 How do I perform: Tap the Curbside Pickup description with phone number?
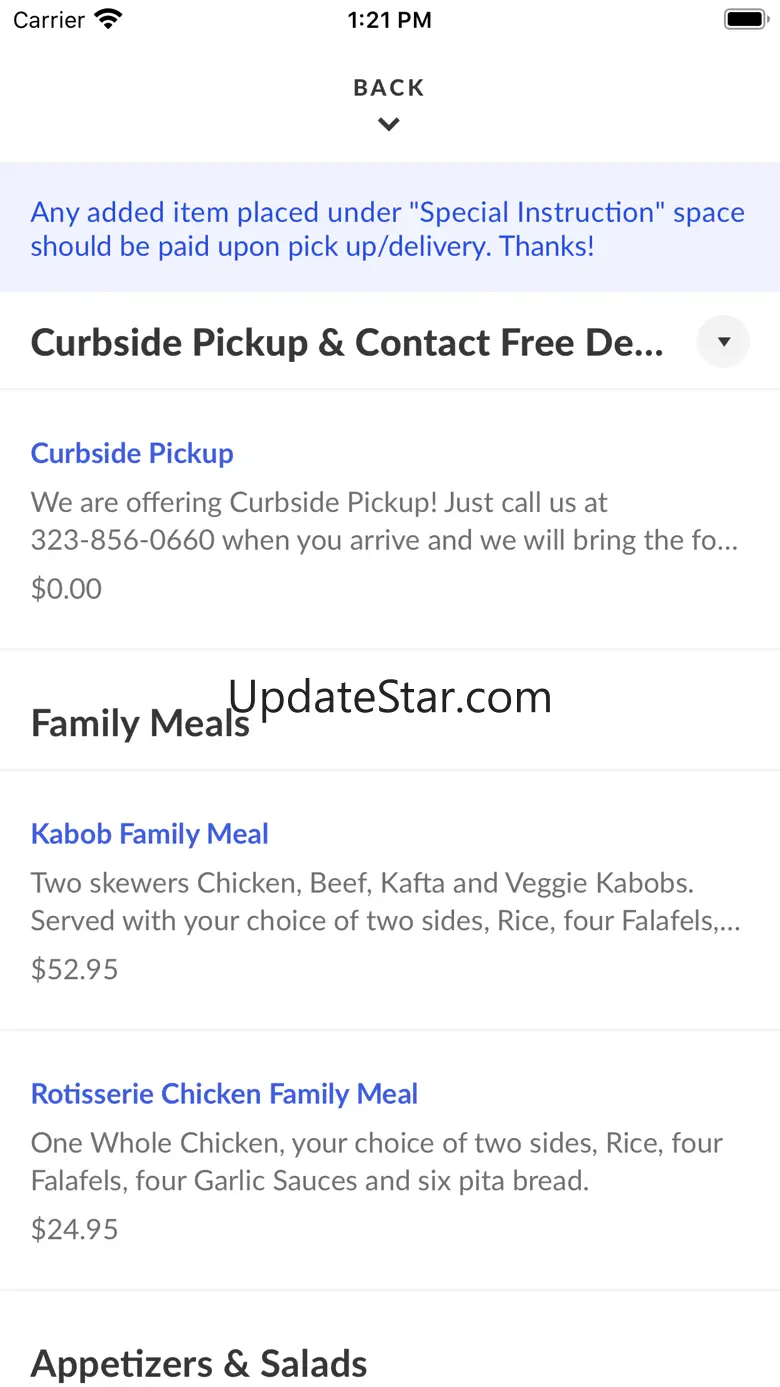385,521
